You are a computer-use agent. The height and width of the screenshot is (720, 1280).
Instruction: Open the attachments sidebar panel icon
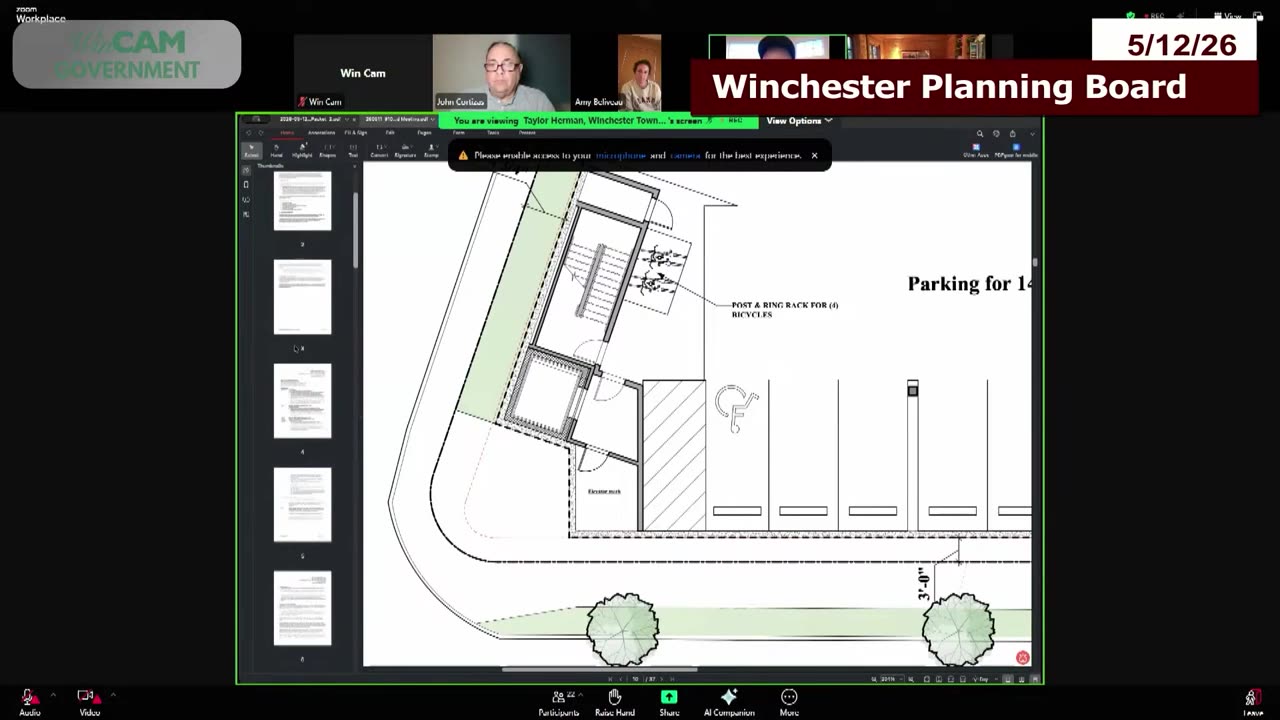(246, 200)
